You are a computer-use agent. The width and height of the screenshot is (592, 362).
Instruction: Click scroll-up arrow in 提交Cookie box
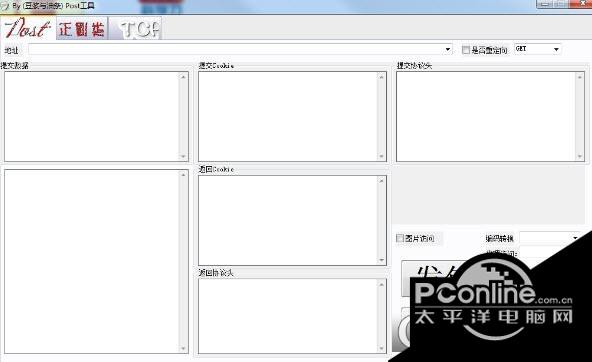[381, 77]
